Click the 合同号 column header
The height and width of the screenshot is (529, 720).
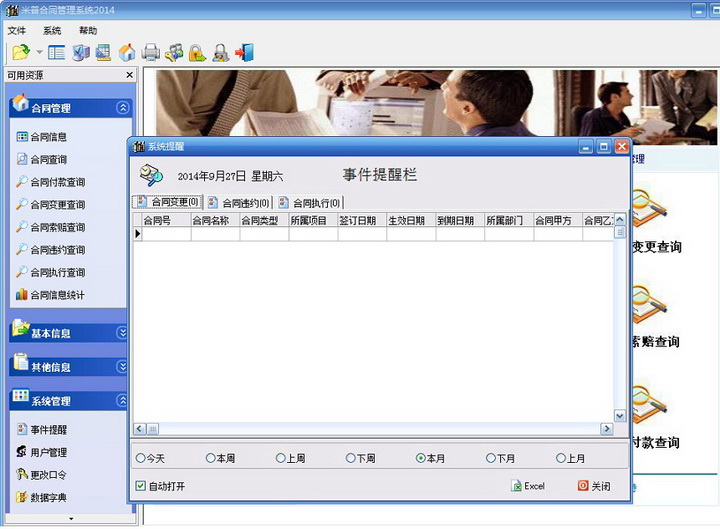[x=166, y=220]
